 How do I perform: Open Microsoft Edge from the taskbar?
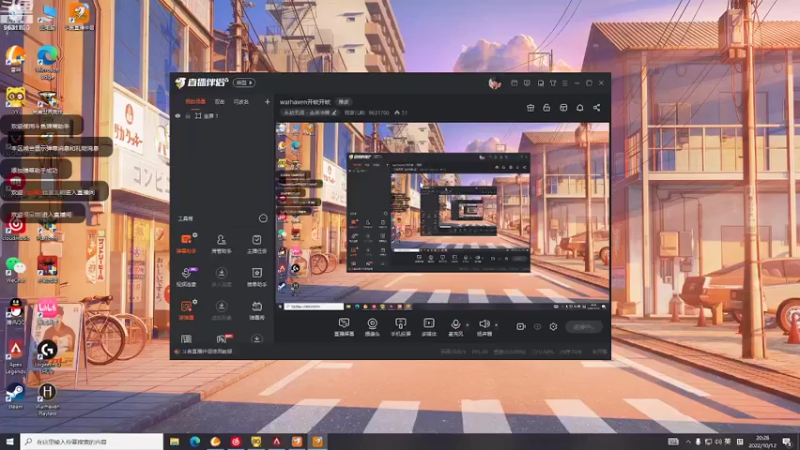[x=195, y=441]
